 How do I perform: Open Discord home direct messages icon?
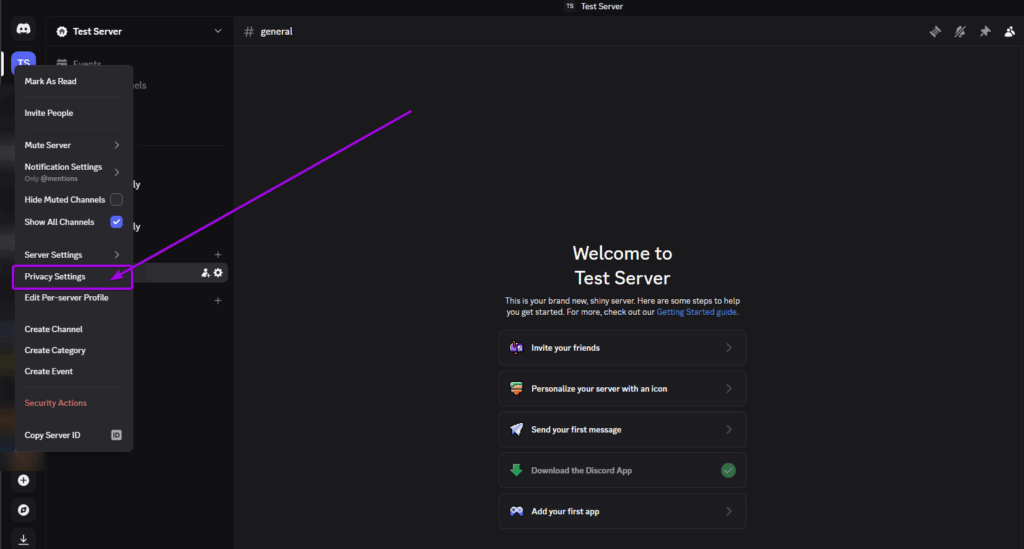pos(24,29)
